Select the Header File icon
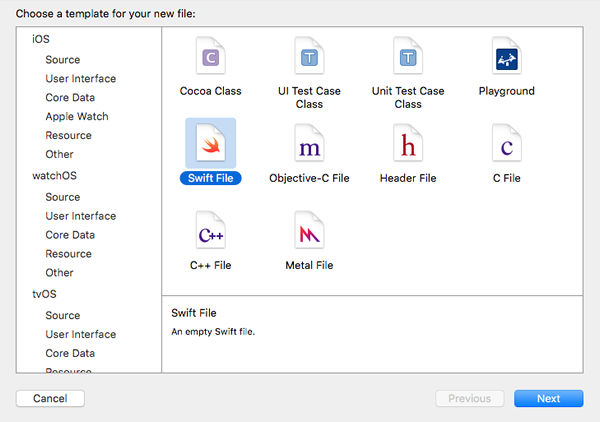This screenshot has width=600, height=422. 407,146
